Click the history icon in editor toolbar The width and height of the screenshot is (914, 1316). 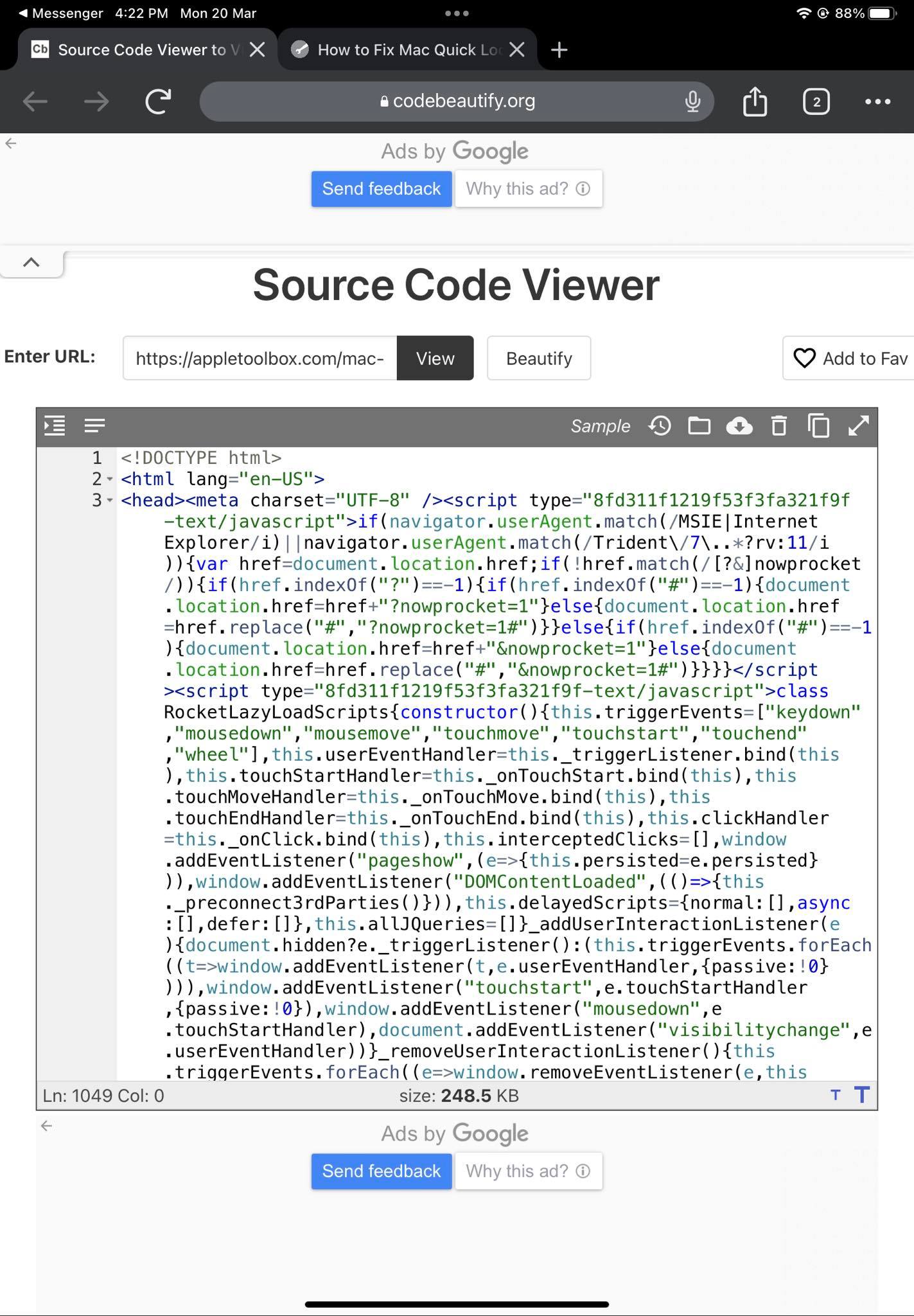pos(660,426)
